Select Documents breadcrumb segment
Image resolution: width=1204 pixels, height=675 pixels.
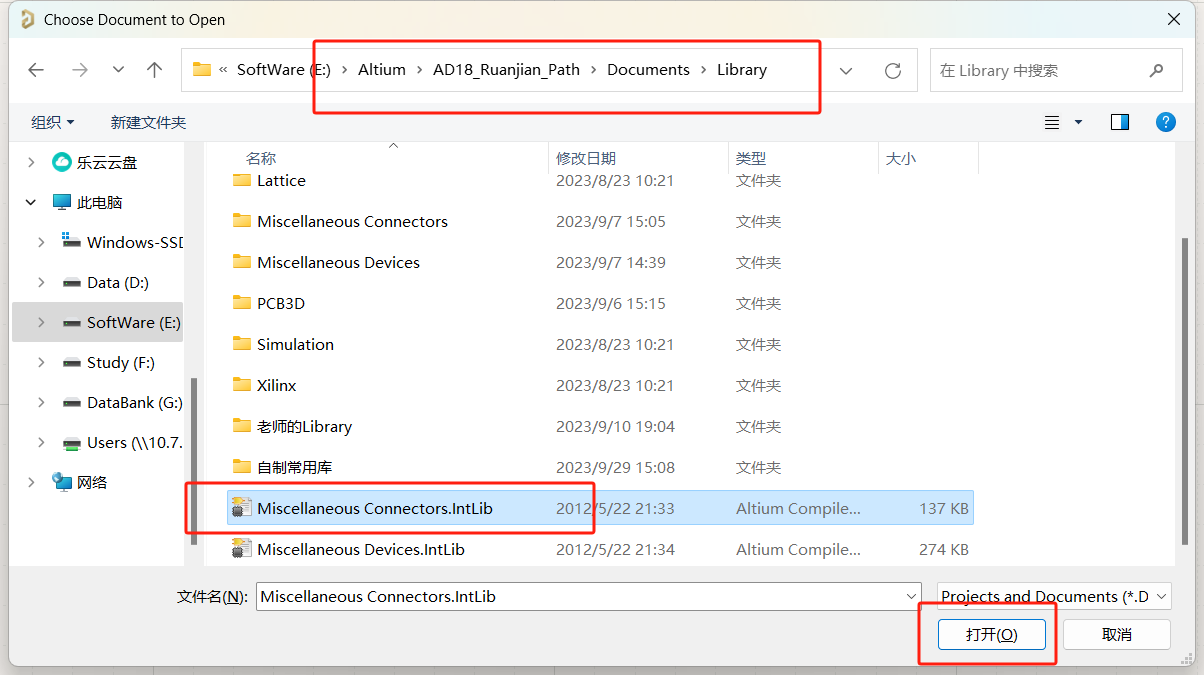click(648, 70)
